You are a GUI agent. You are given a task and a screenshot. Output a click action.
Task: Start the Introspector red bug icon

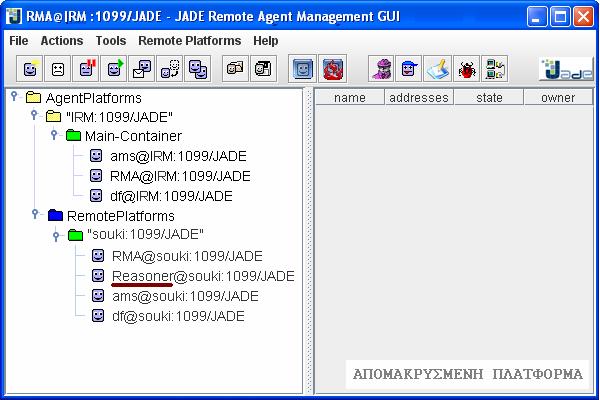coord(466,69)
